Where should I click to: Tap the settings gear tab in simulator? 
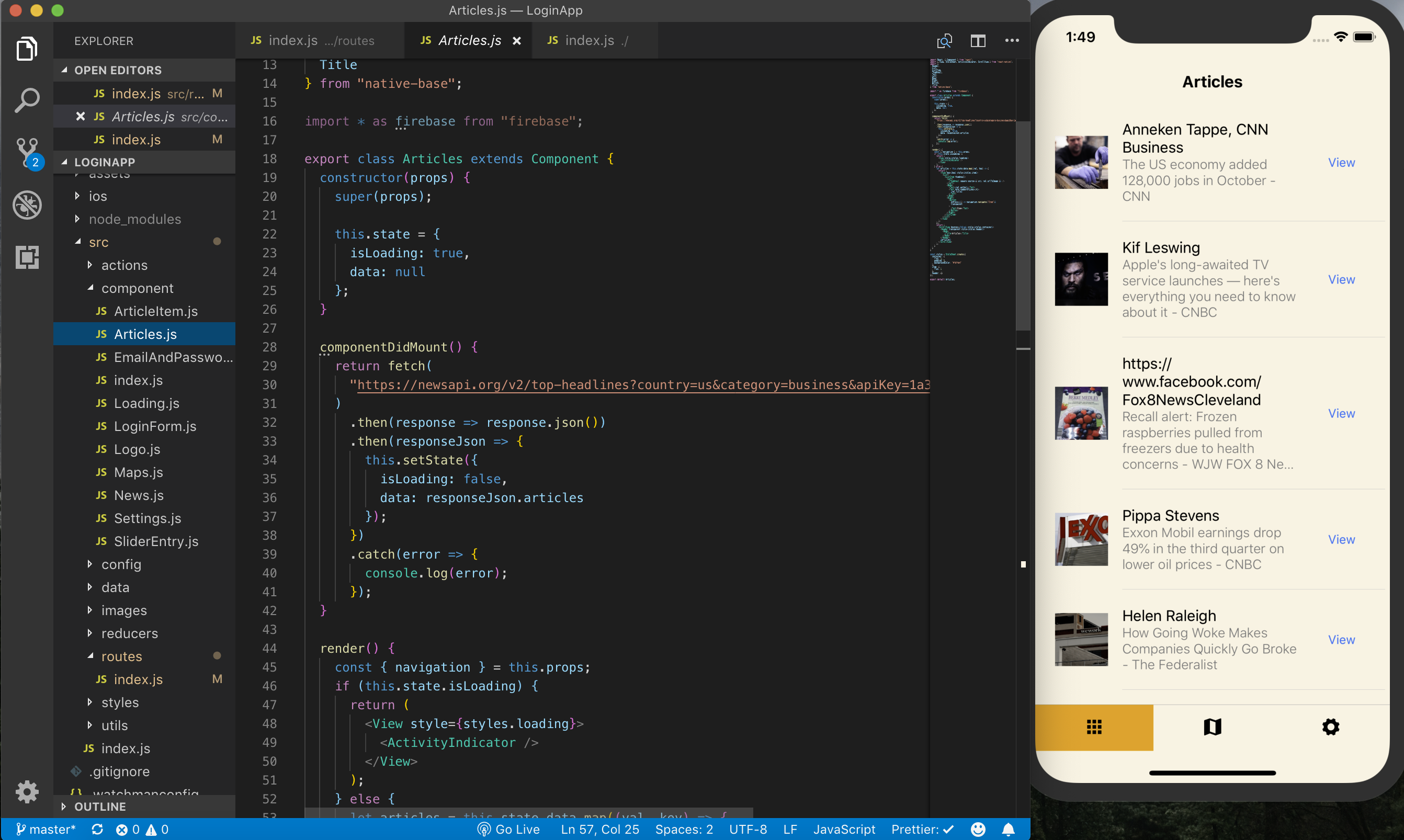coord(1330,727)
